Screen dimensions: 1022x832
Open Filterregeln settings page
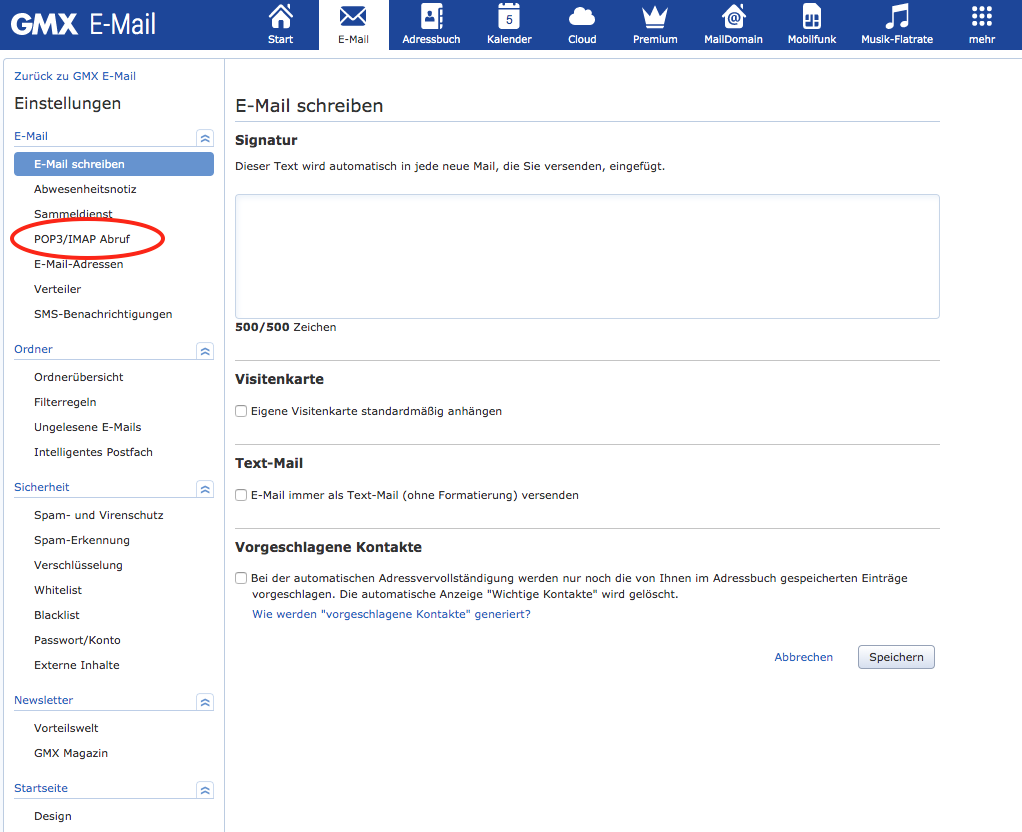point(65,402)
